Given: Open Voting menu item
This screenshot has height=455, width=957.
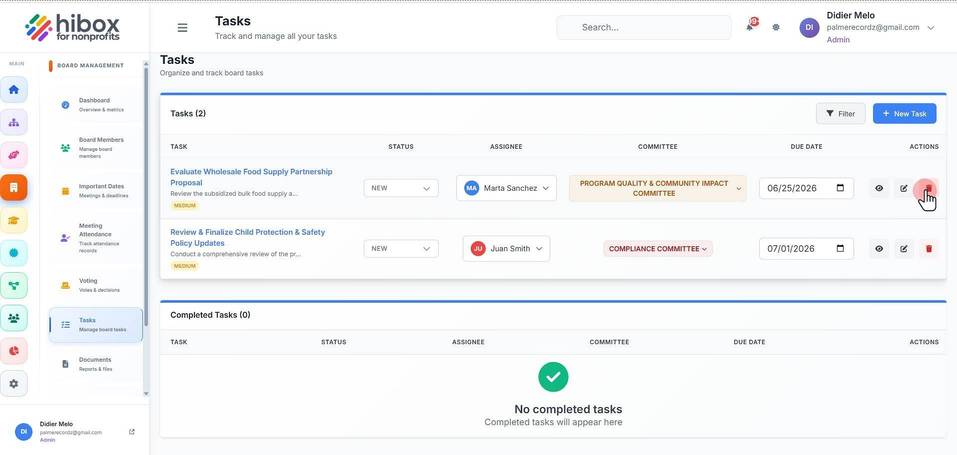Looking at the screenshot, I should (x=95, y=285).
